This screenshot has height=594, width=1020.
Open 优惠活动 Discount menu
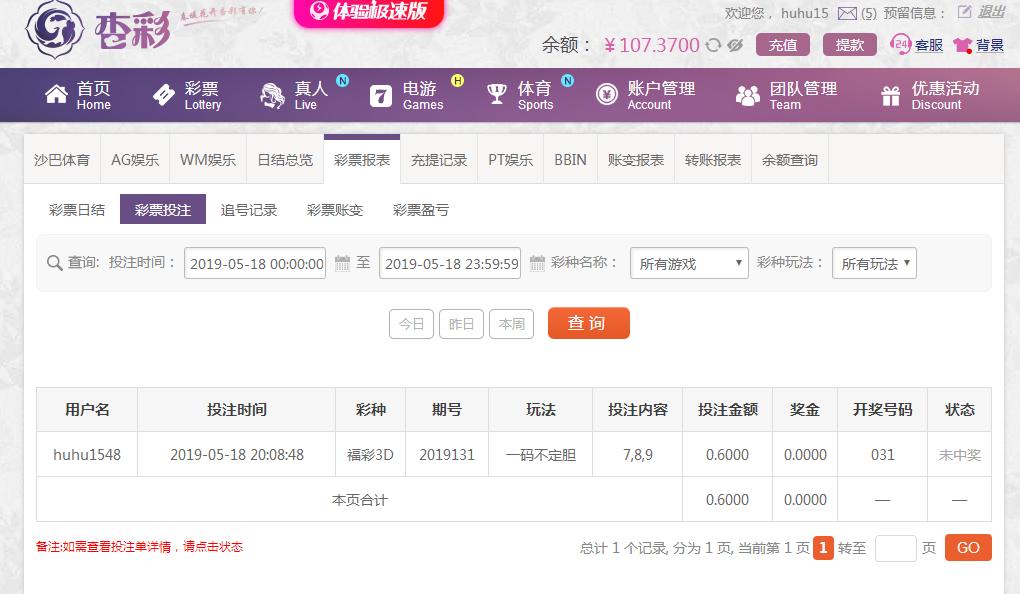click(930, 96)
